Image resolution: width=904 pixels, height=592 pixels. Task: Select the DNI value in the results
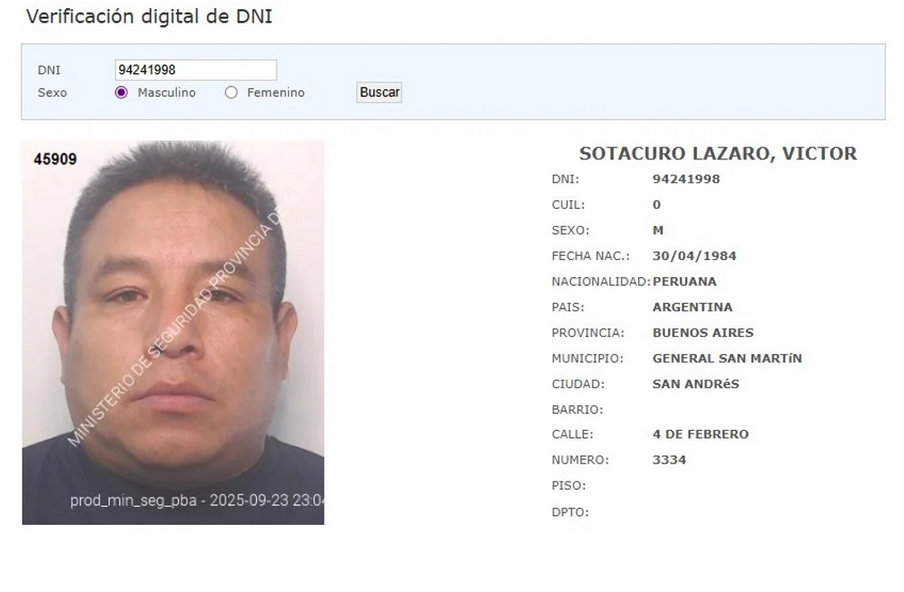point(686,179)
